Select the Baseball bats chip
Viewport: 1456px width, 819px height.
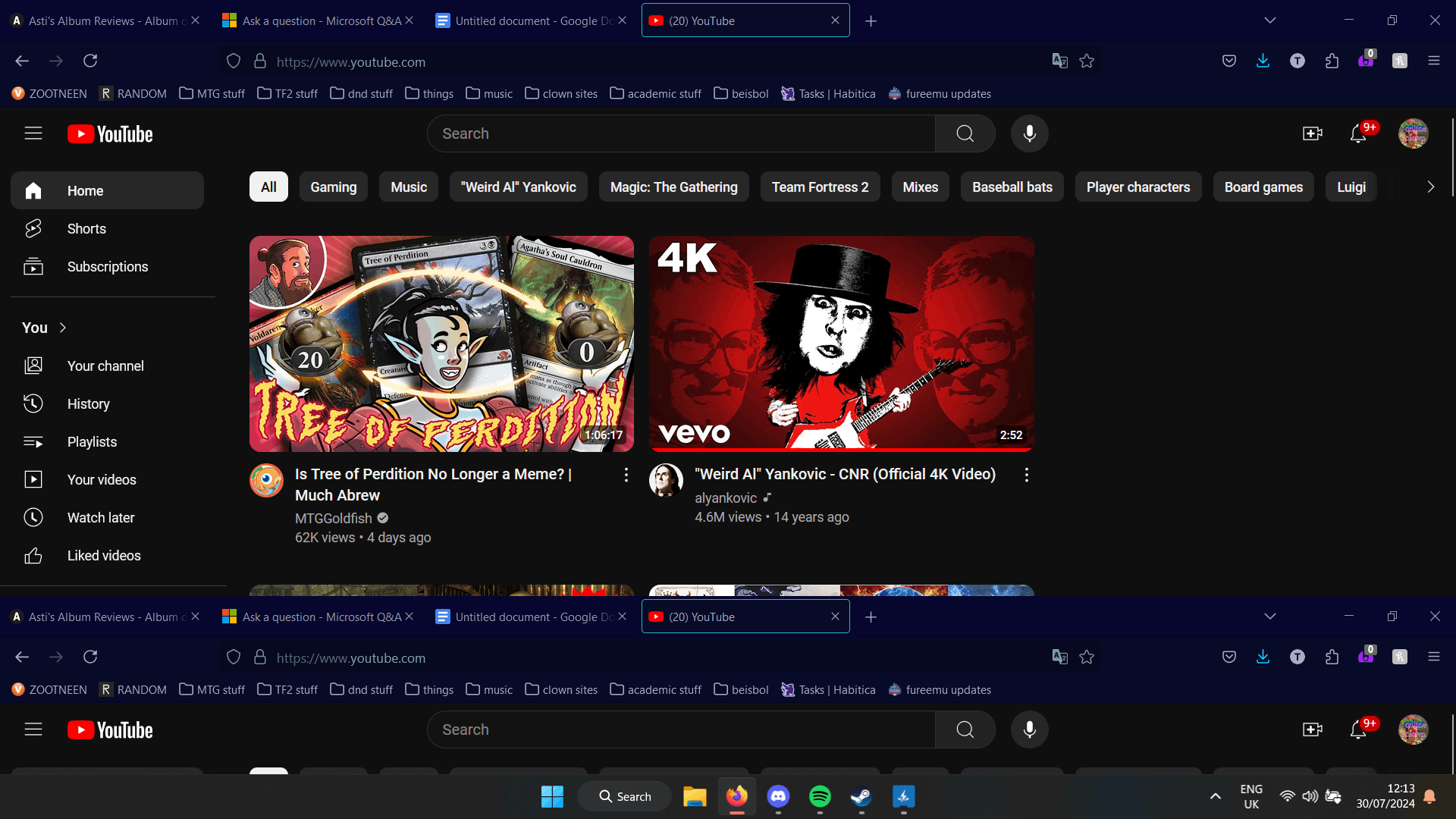pos(1012,187)
